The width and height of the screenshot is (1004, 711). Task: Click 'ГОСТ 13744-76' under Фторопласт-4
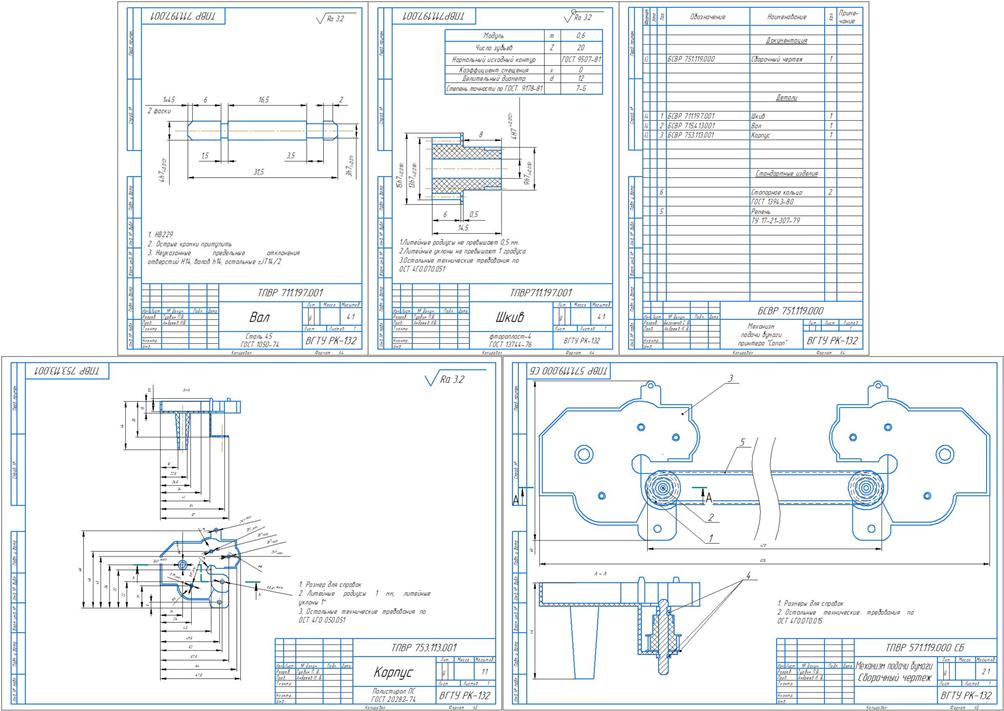tap(510, 344)
